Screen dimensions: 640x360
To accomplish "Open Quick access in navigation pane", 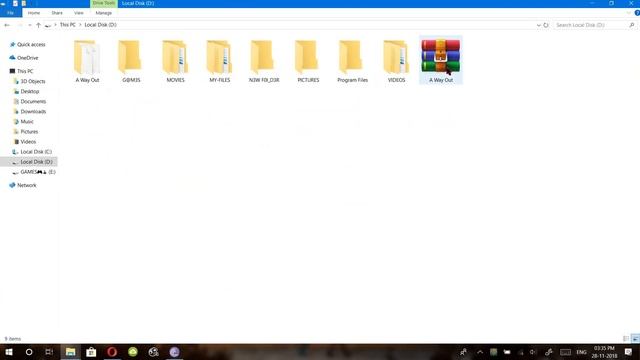I will click(27, 44).
